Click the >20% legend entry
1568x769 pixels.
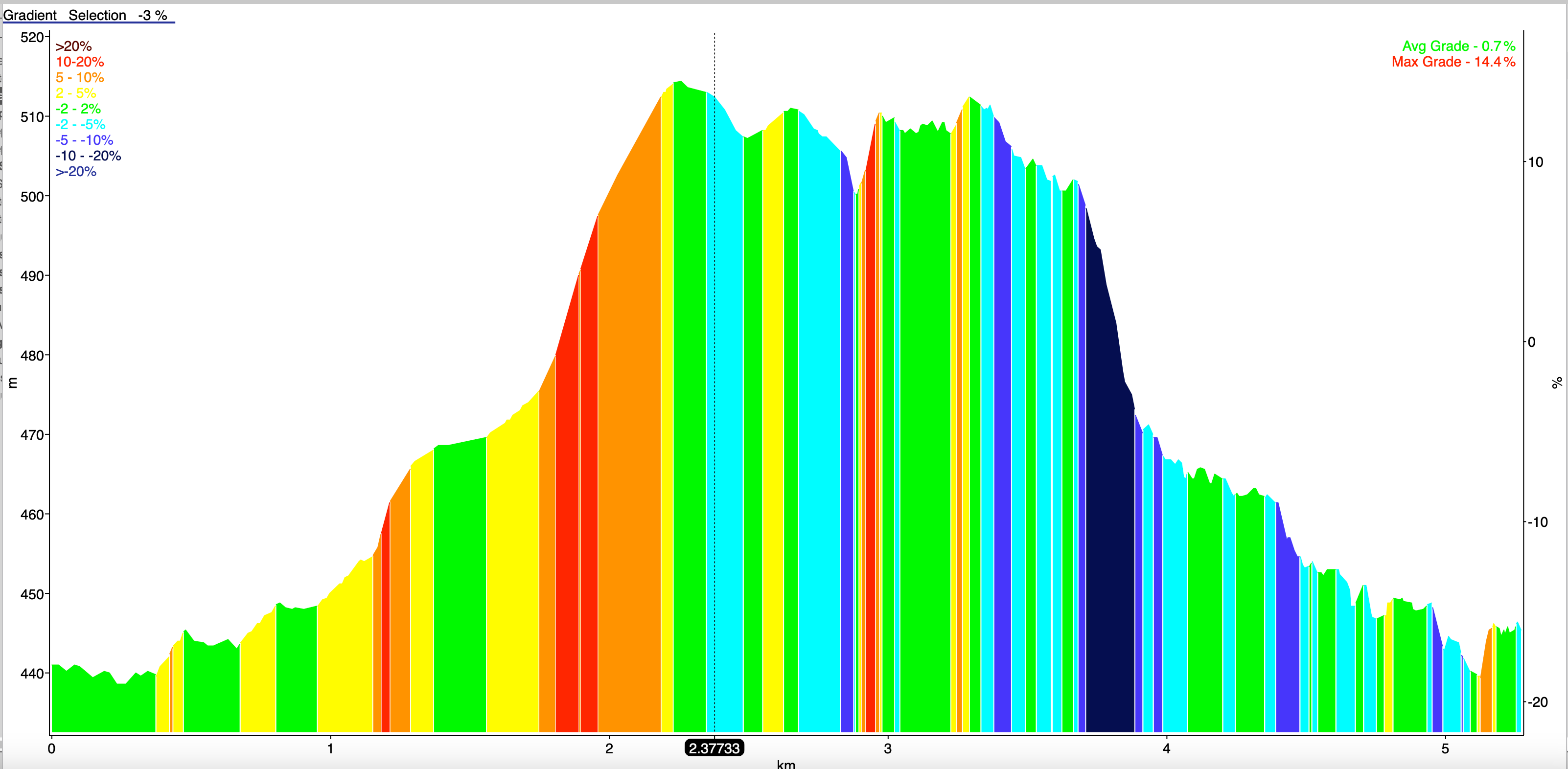pyautogui.click(x=73, y=46)
